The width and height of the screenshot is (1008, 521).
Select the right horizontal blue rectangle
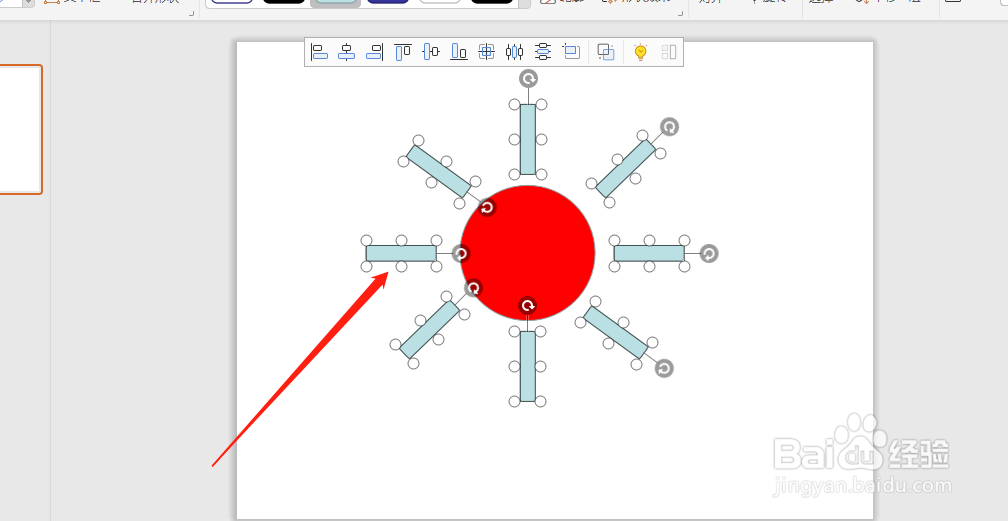click(x=649, y=253)
